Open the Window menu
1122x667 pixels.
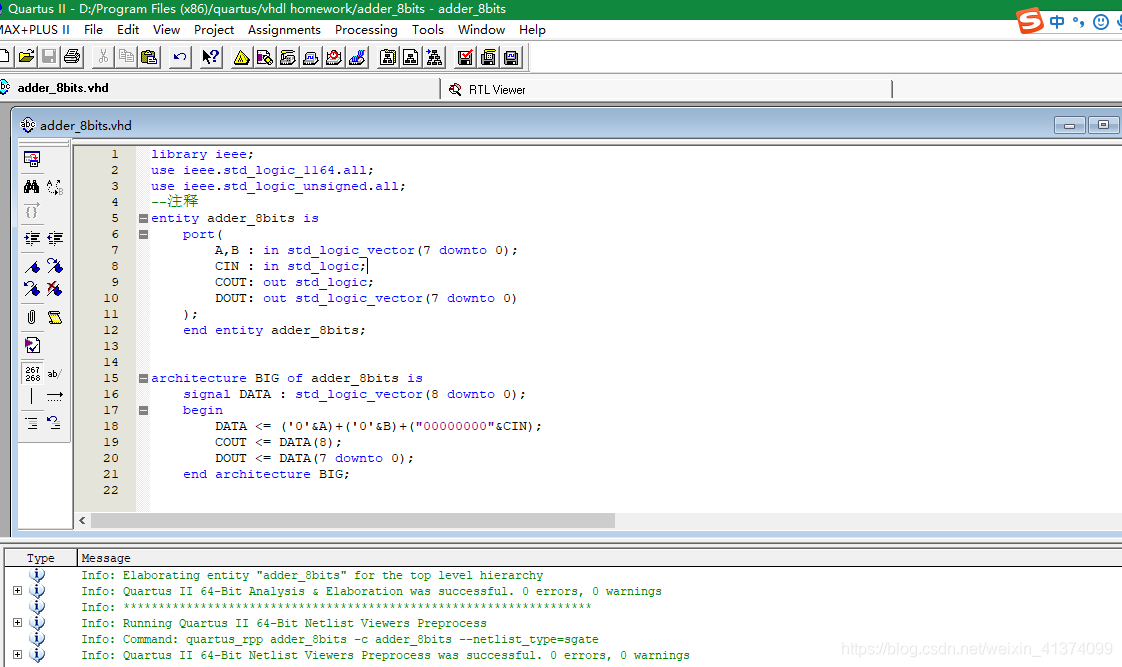482,29
